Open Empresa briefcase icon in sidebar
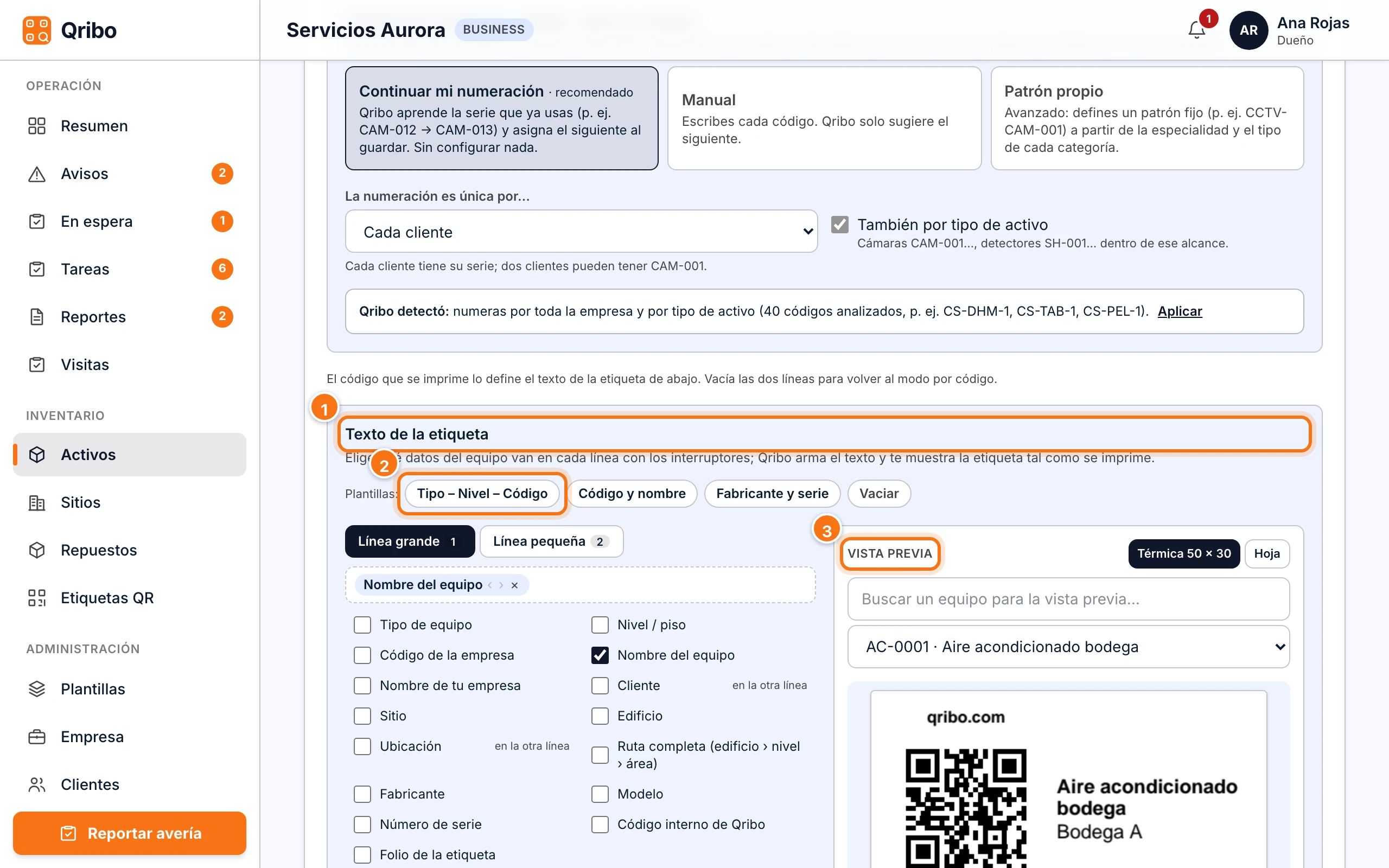 click(37, 737)
